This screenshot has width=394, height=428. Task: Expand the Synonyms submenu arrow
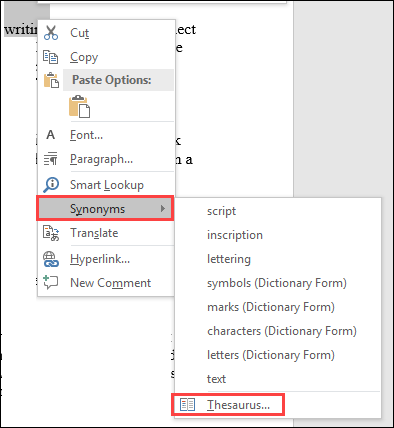tap(163, 209)
